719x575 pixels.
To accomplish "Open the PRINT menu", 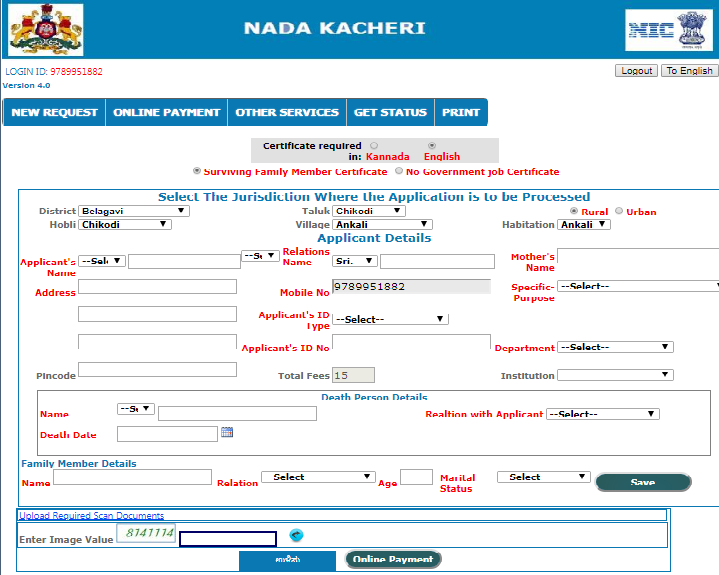I will (461, 112).
